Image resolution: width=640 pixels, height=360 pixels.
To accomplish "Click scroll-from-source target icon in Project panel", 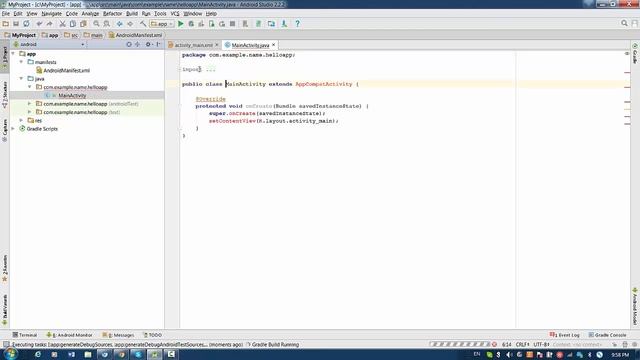I will (129, 44).
